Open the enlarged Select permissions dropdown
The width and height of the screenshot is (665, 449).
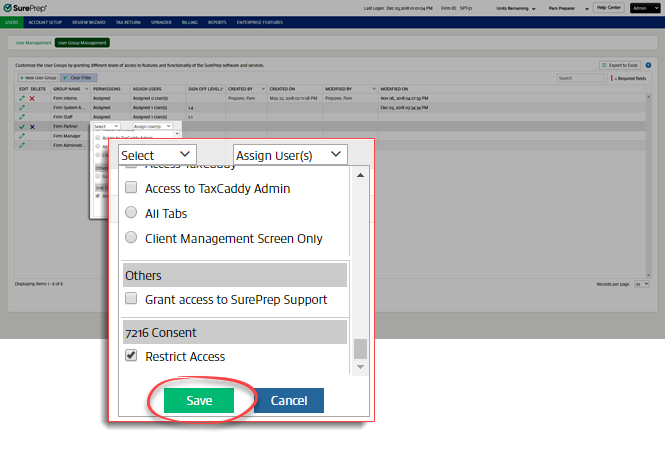[157, 155]
